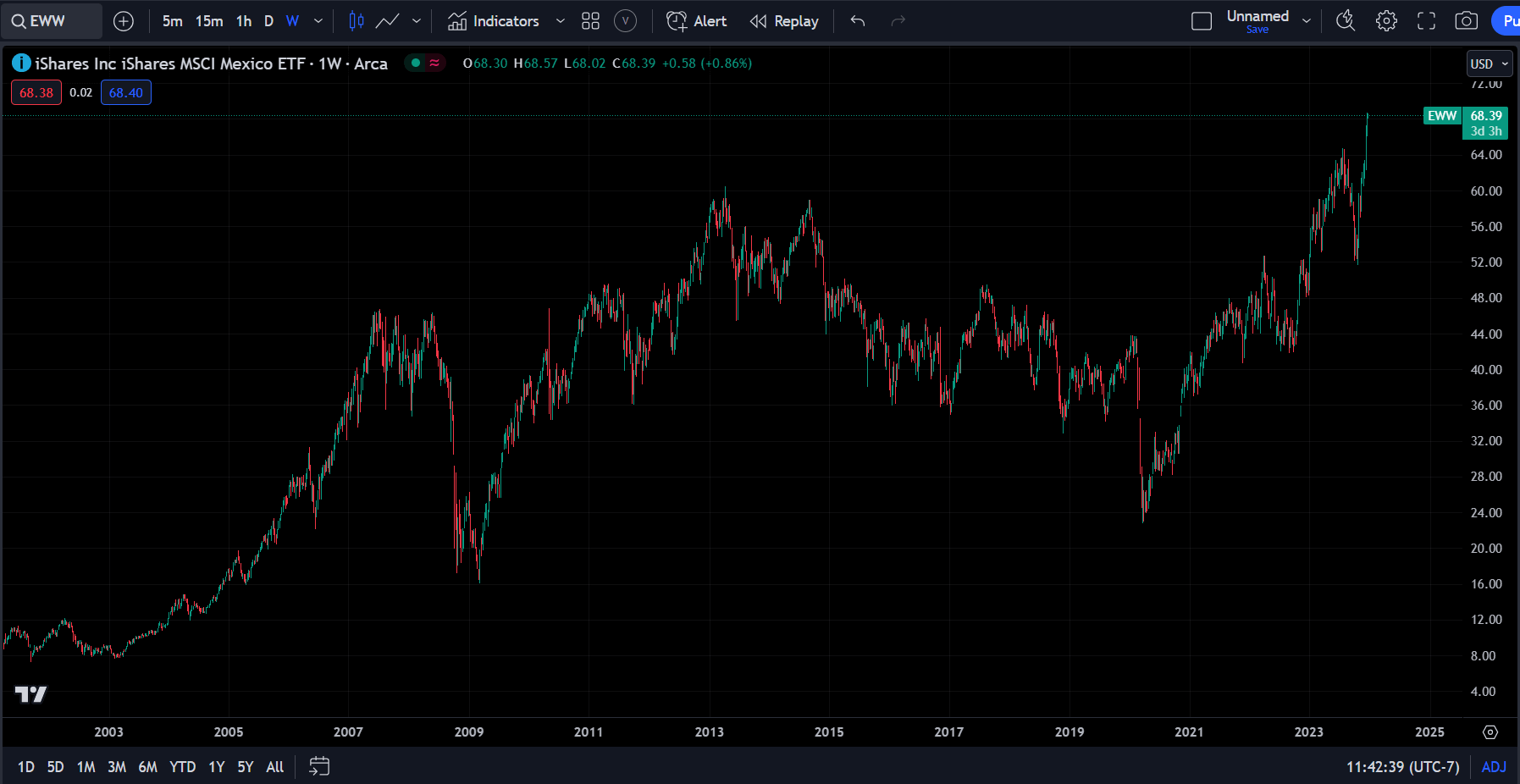Switch to the 15m interval

[209, 21]
